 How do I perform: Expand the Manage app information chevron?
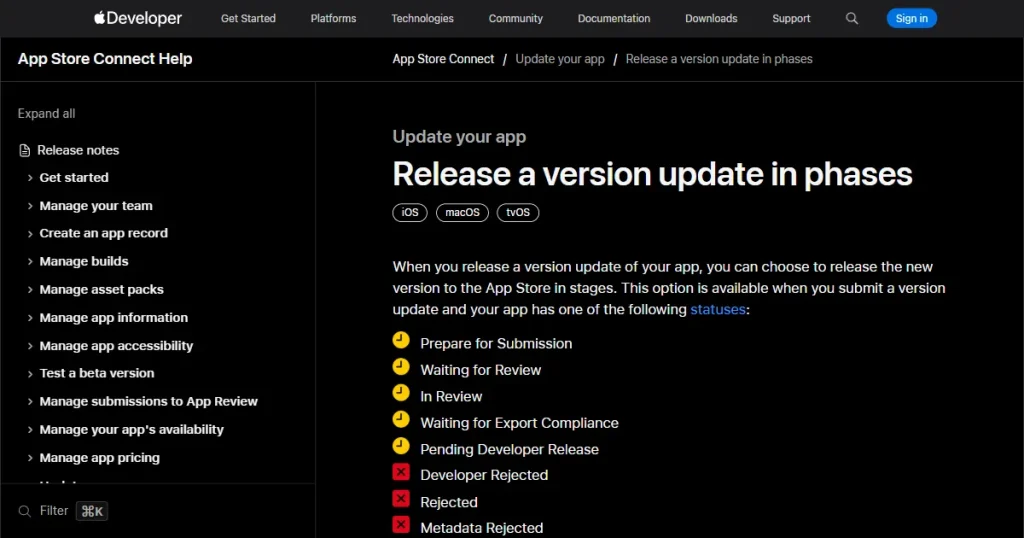click(30, 318)
